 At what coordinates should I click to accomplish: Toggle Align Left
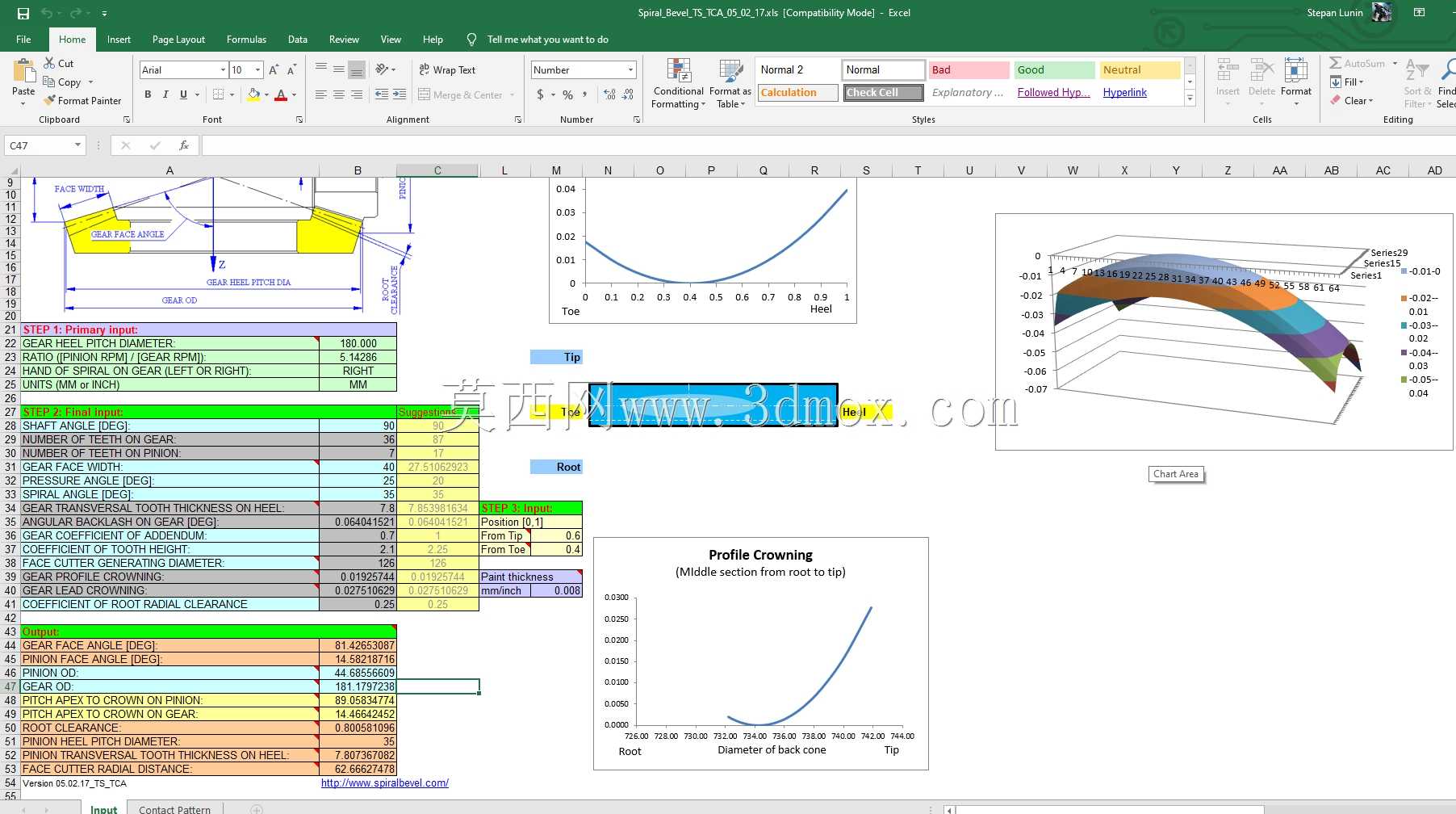321,94
